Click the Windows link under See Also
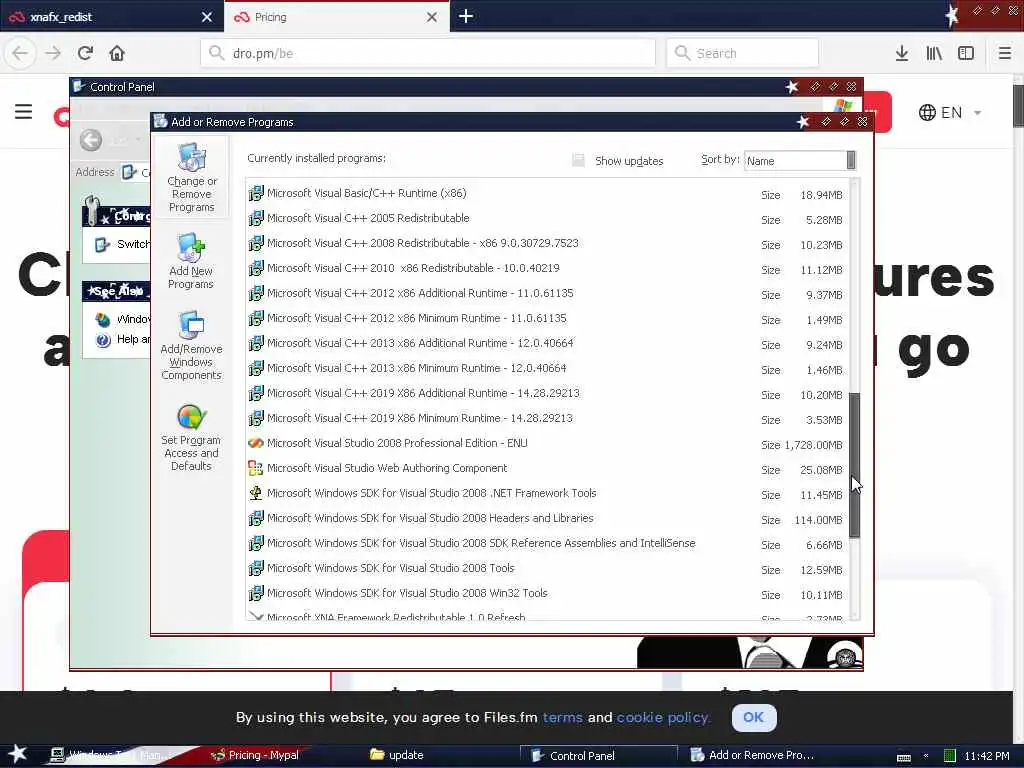The image size is (1024, 768). pos(133,319)
